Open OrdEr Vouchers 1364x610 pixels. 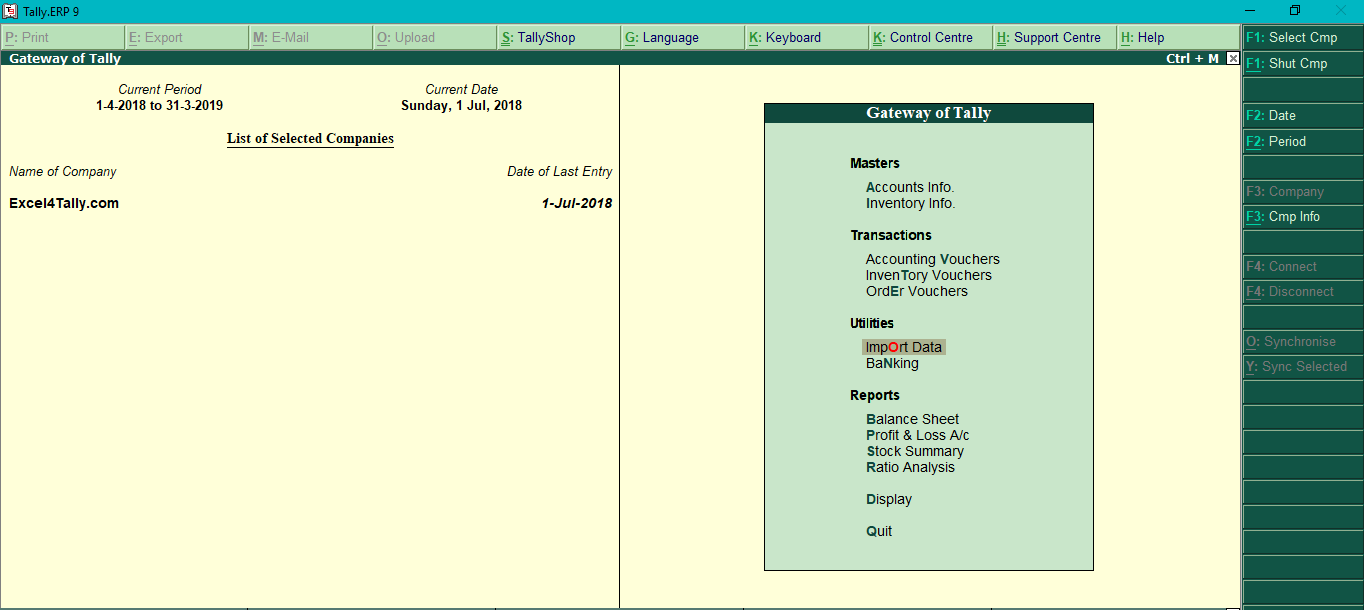click(x=917, y=291)
